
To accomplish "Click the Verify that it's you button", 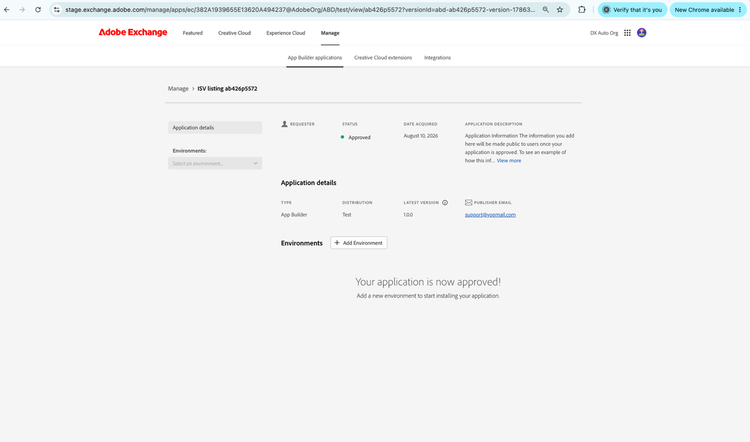I will coord(632,10).
